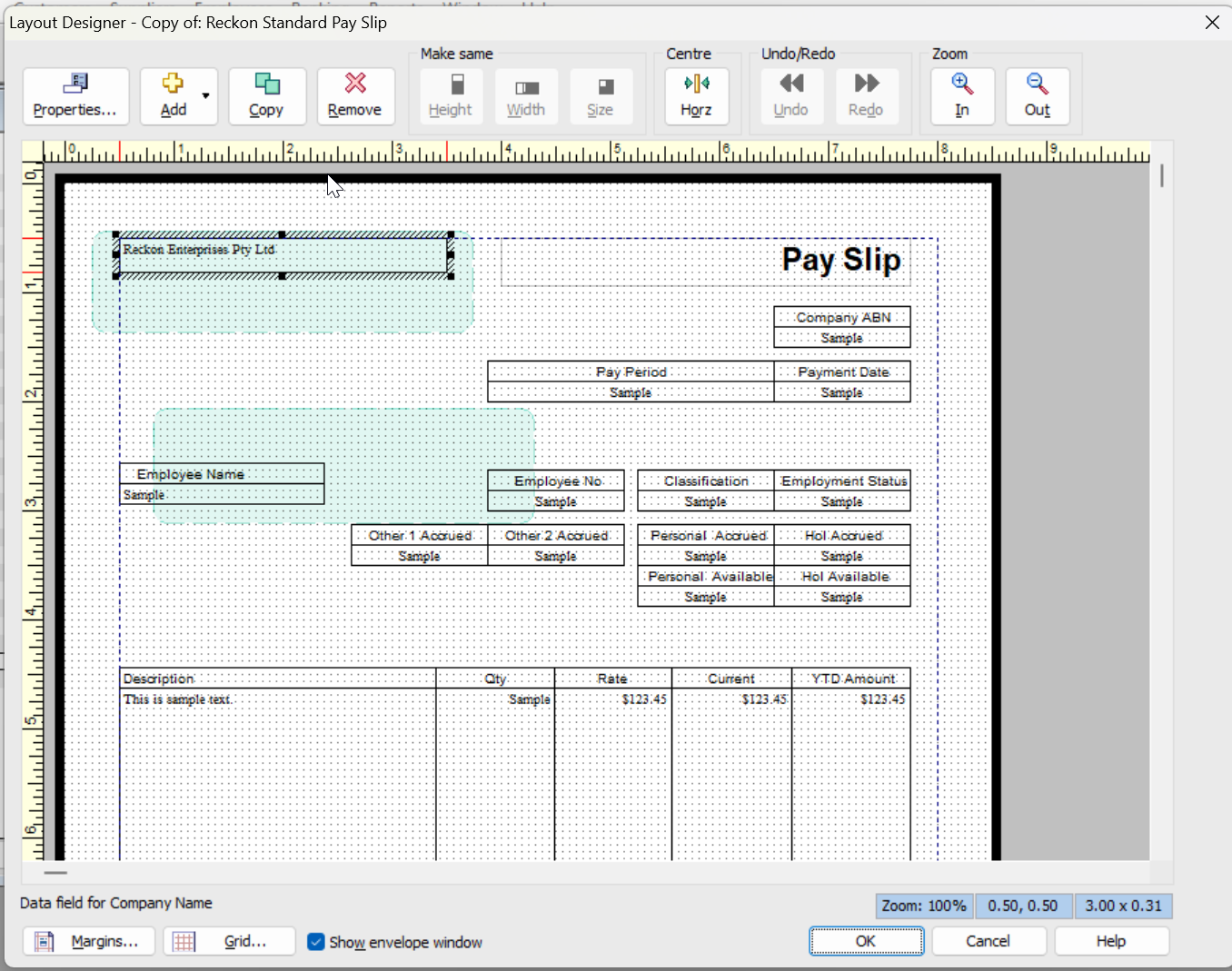Screen dimensions: 1232x971
Task: Click the Add element button
Action: [x=173, y=96]
